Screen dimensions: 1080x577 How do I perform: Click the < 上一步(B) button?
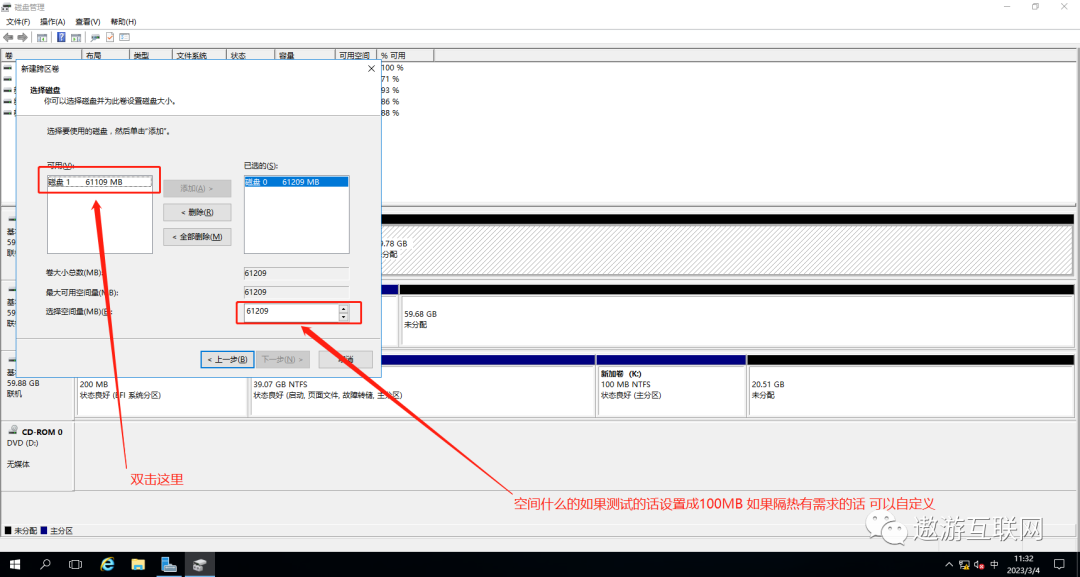pyautogui.click(x=227, y=359)
